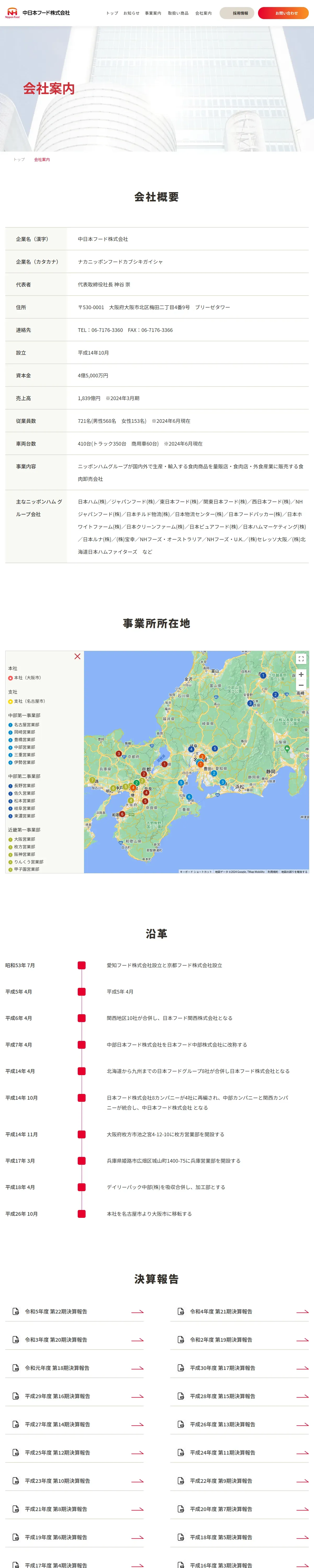Viewport: 314px width, 1568px height.
Task: Select dark blue marker 5 in Gifu prefecture
Action: pos(215,748)
